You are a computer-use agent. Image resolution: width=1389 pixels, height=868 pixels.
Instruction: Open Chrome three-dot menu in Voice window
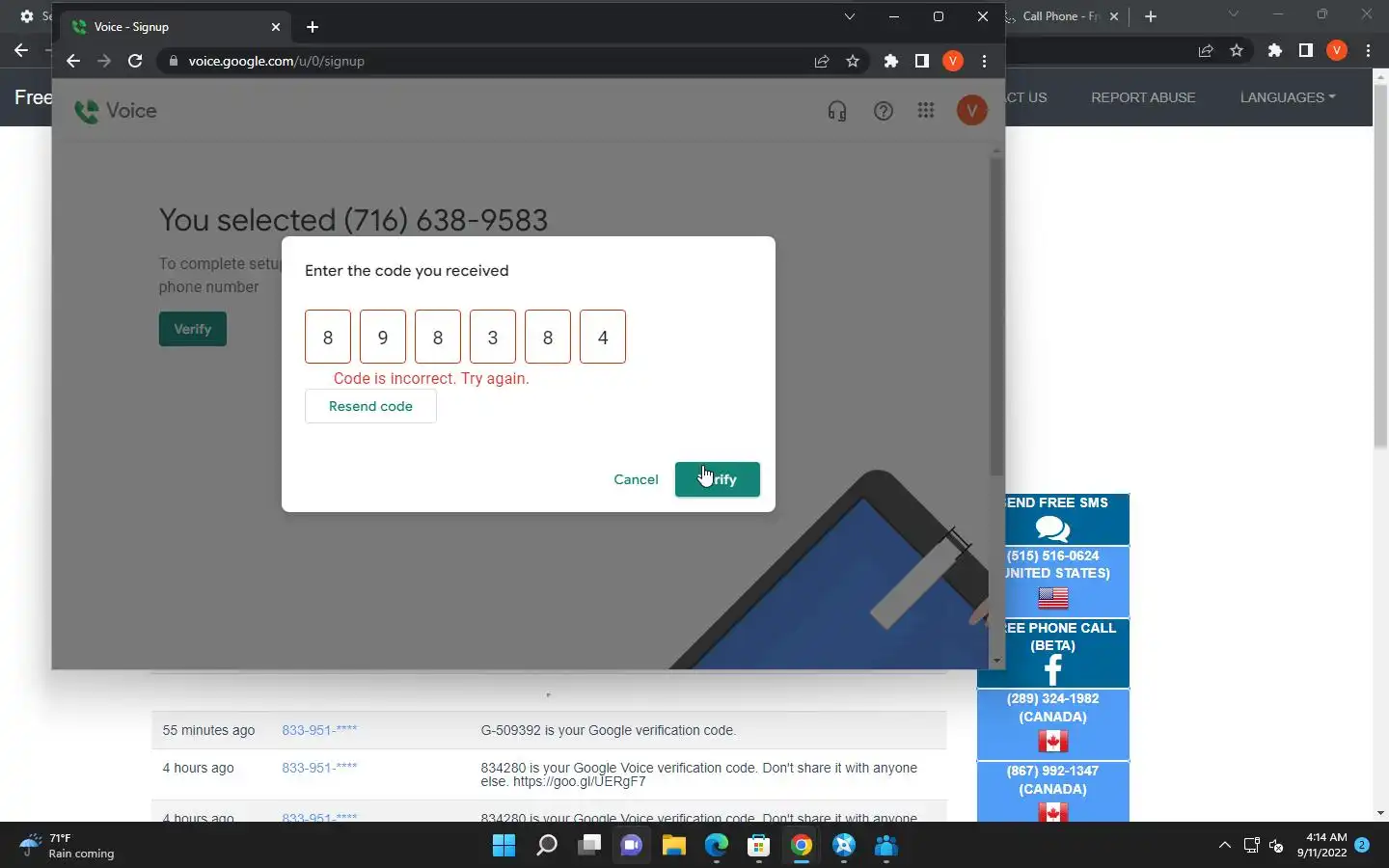(x=984, y=61)
